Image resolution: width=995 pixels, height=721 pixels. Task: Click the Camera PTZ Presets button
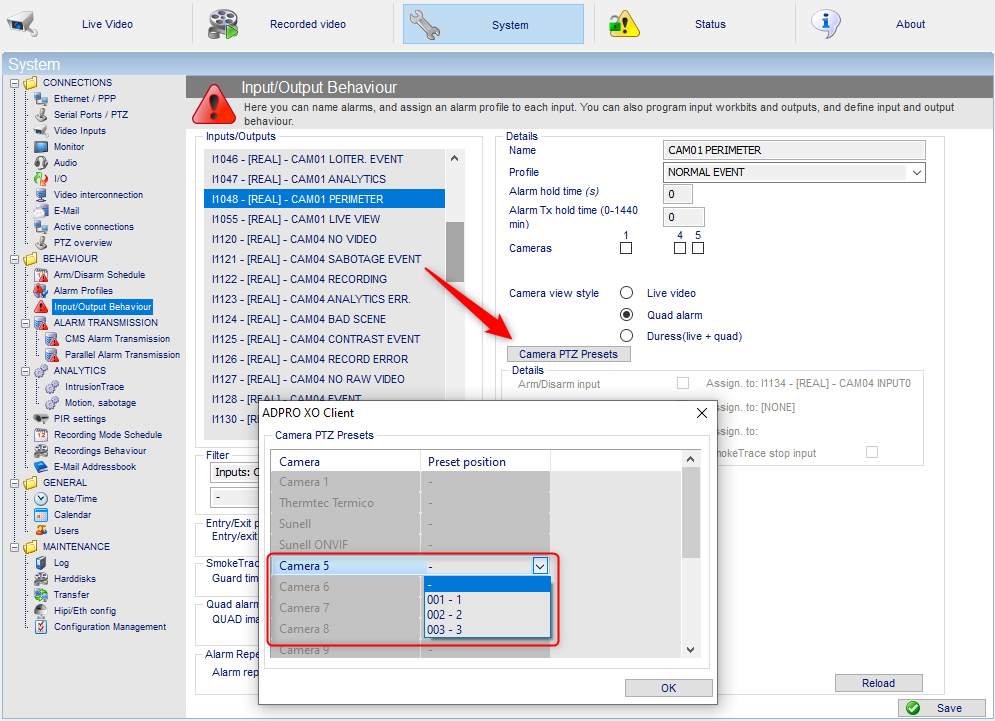569,354
